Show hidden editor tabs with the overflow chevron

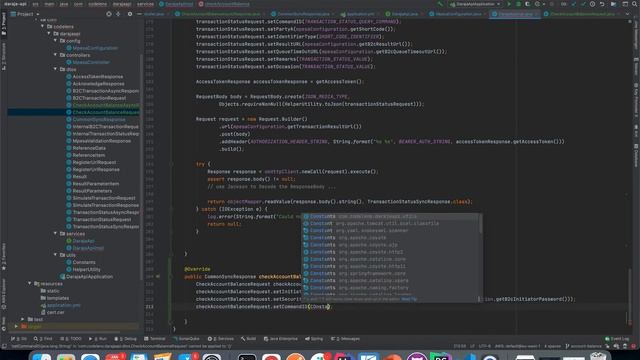628,14
